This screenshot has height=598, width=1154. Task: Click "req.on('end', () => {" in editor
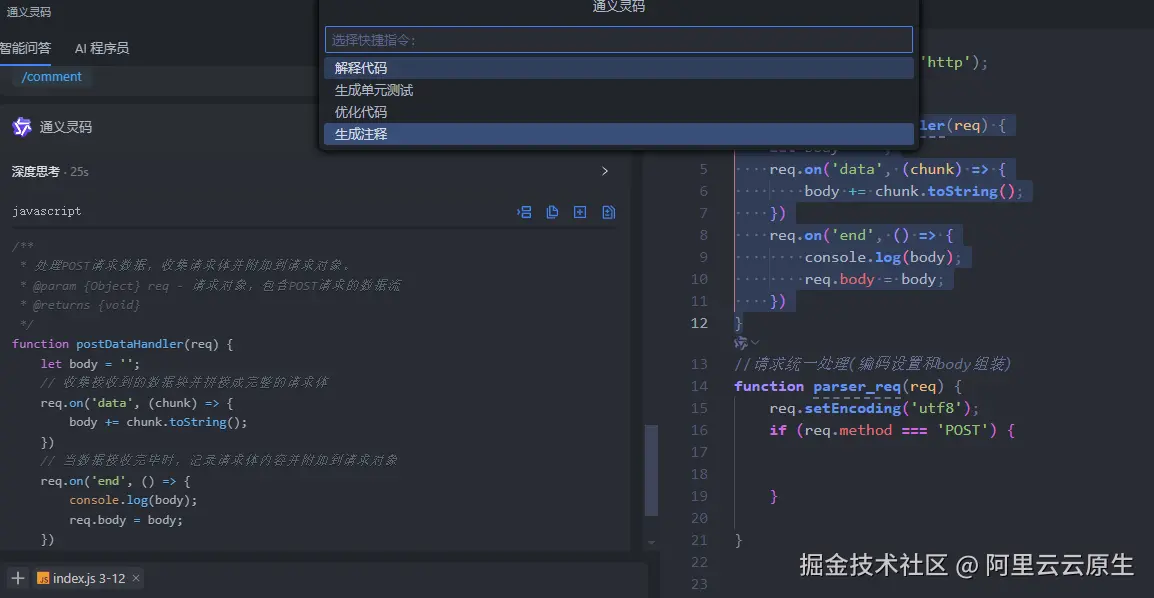[861, 235]
